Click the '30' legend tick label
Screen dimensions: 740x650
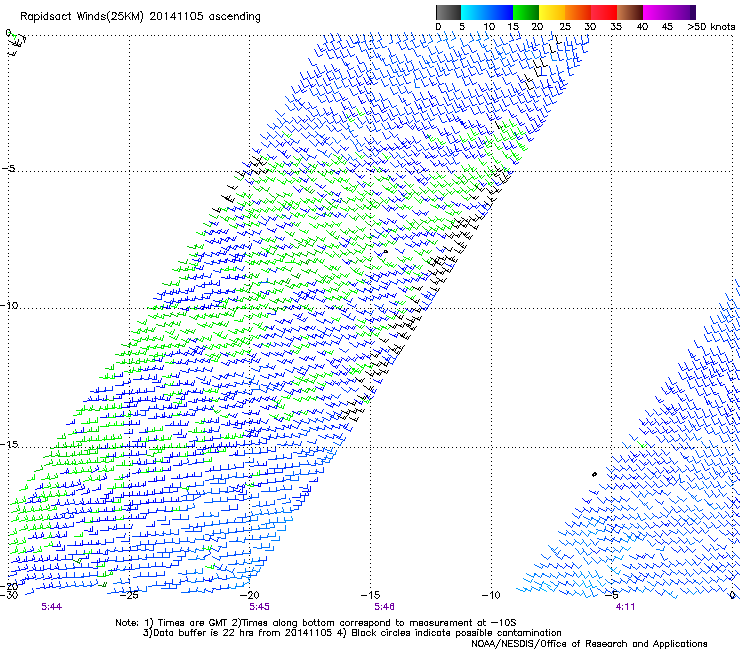tap(590, 27)
